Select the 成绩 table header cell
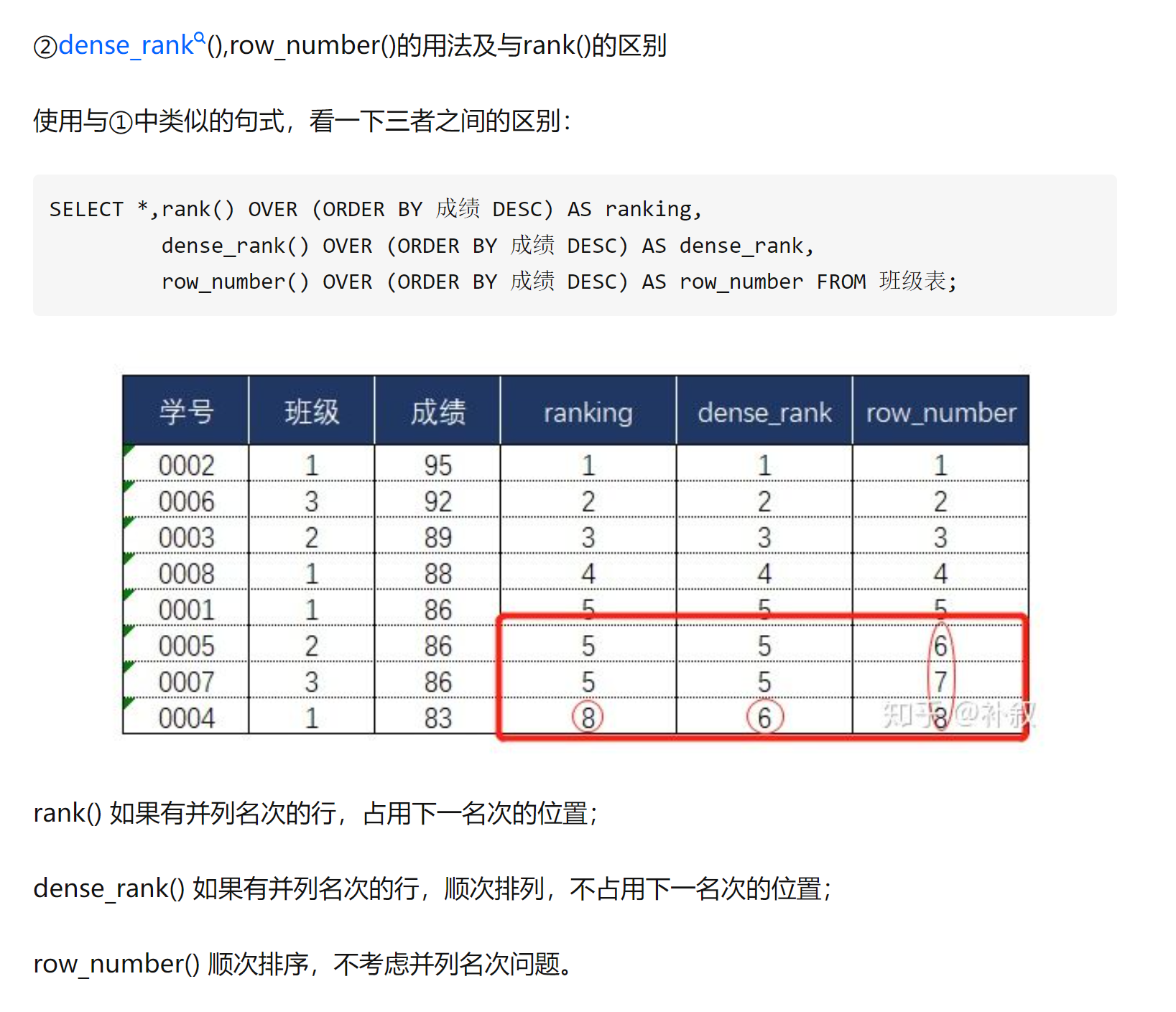This screenshot has width=1176, height=1012. (437, 412)
